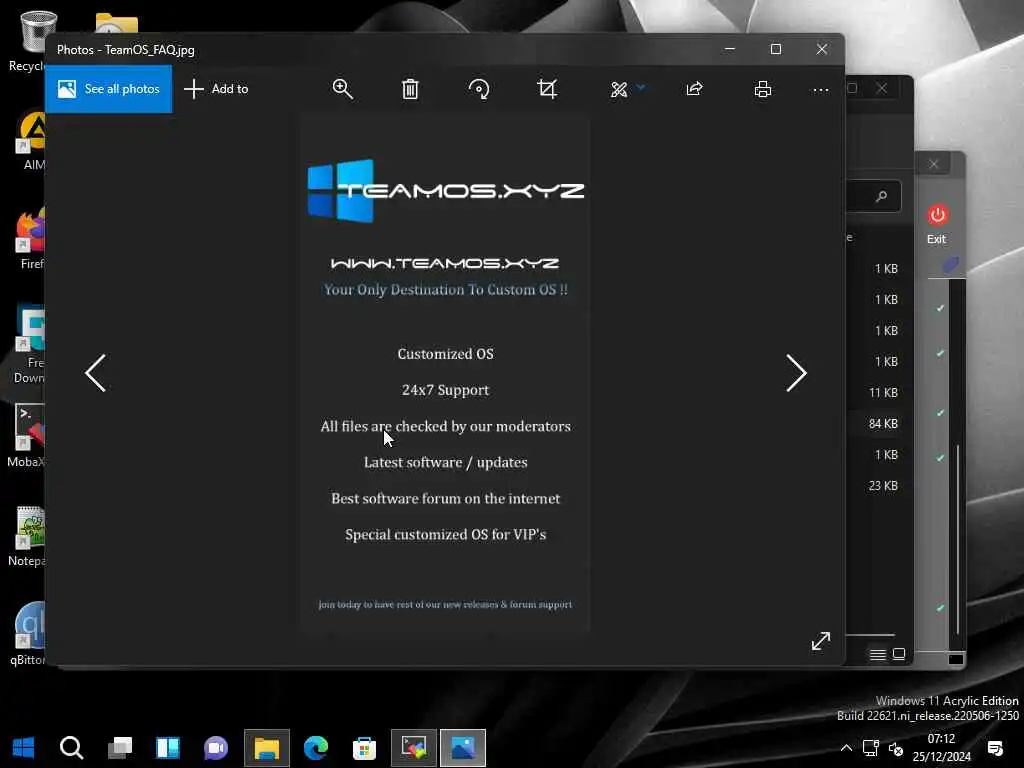Image resolution: width=1024 pixels, height=768 pixels.
Task: Click the muted volume tray icon
Action: [x=896, y=748]
